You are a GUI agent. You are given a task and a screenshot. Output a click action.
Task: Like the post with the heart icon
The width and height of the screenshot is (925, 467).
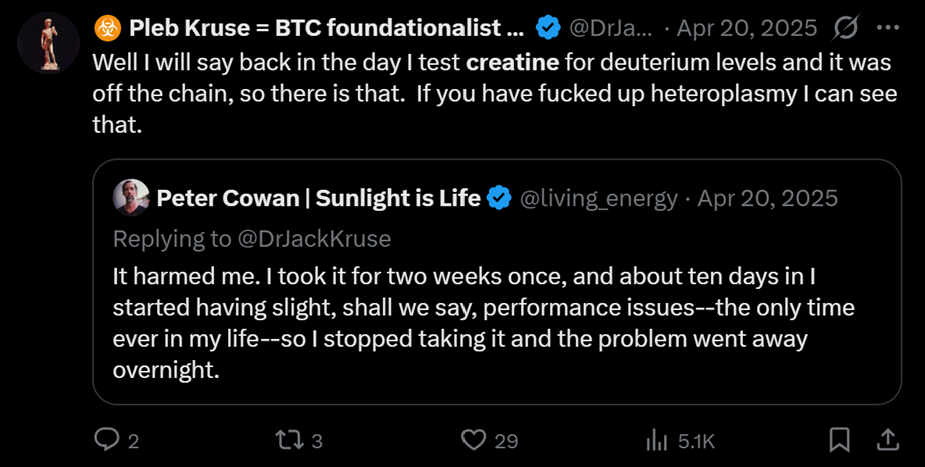click(x=472, y=440)
